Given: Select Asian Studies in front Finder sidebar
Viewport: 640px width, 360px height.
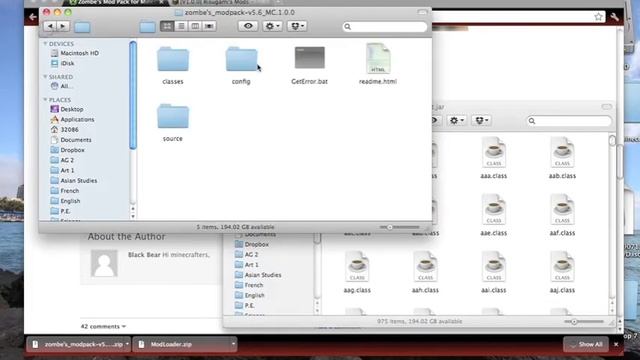Looking at the screenshot, I should tap(74, 180).
